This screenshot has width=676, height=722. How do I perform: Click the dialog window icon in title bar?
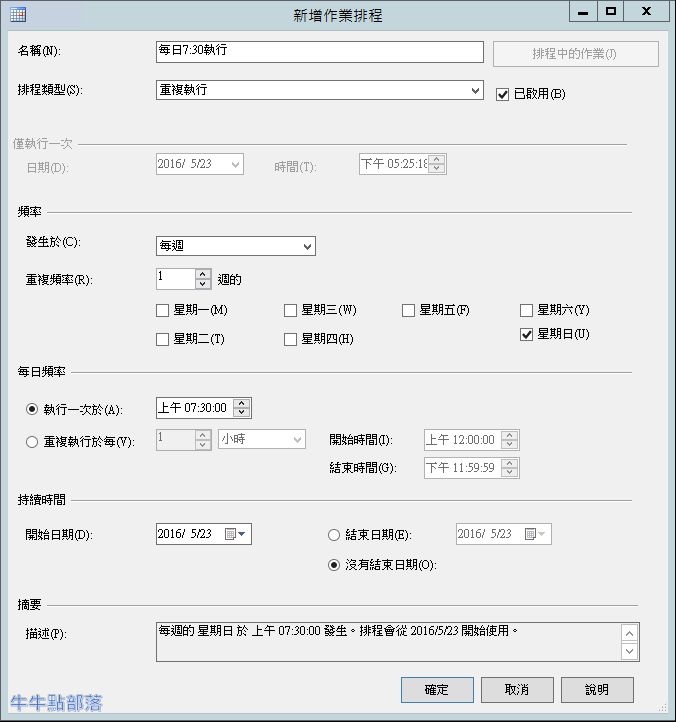point(17,14)
